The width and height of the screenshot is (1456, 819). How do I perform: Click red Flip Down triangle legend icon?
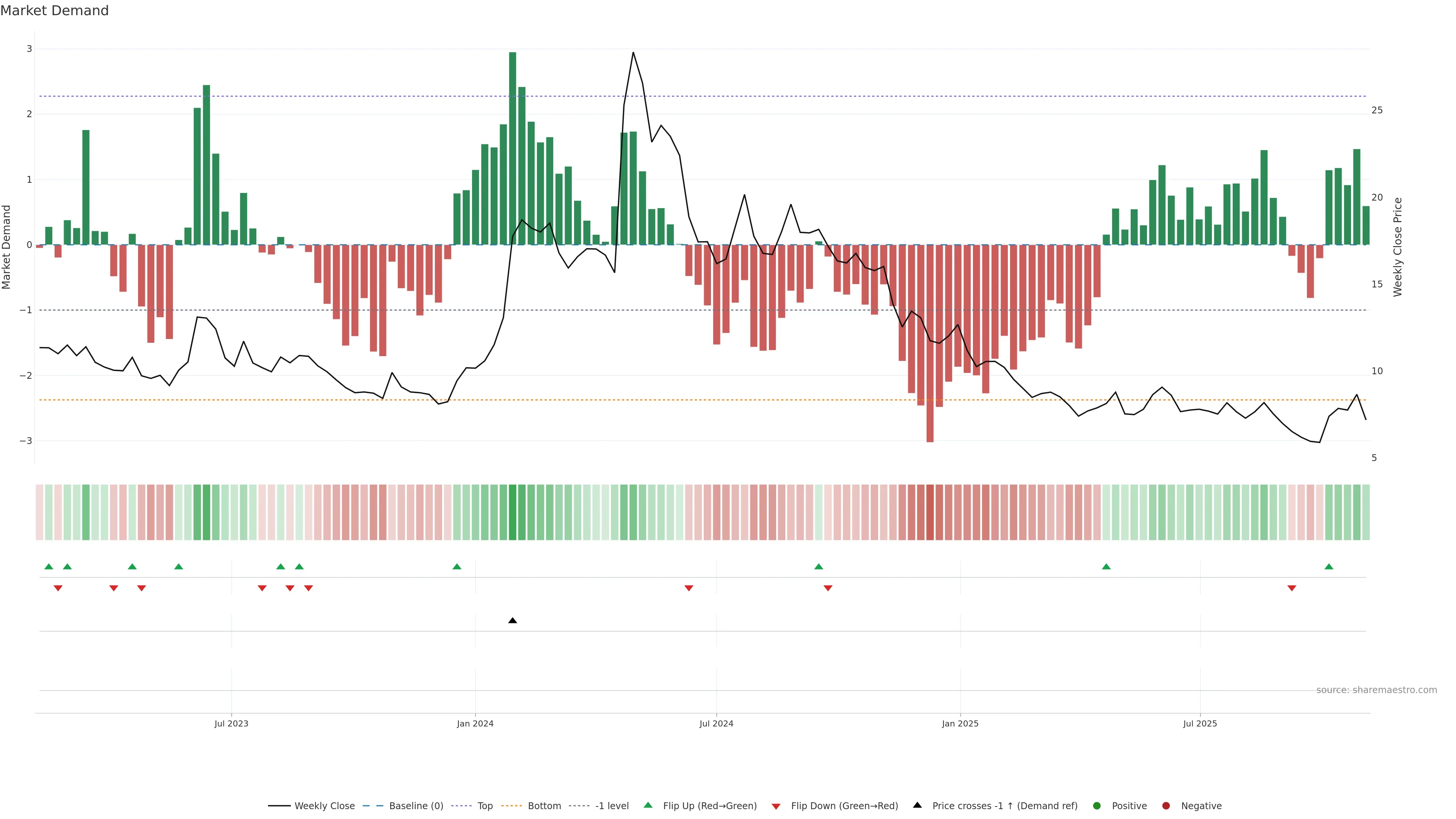775,806
